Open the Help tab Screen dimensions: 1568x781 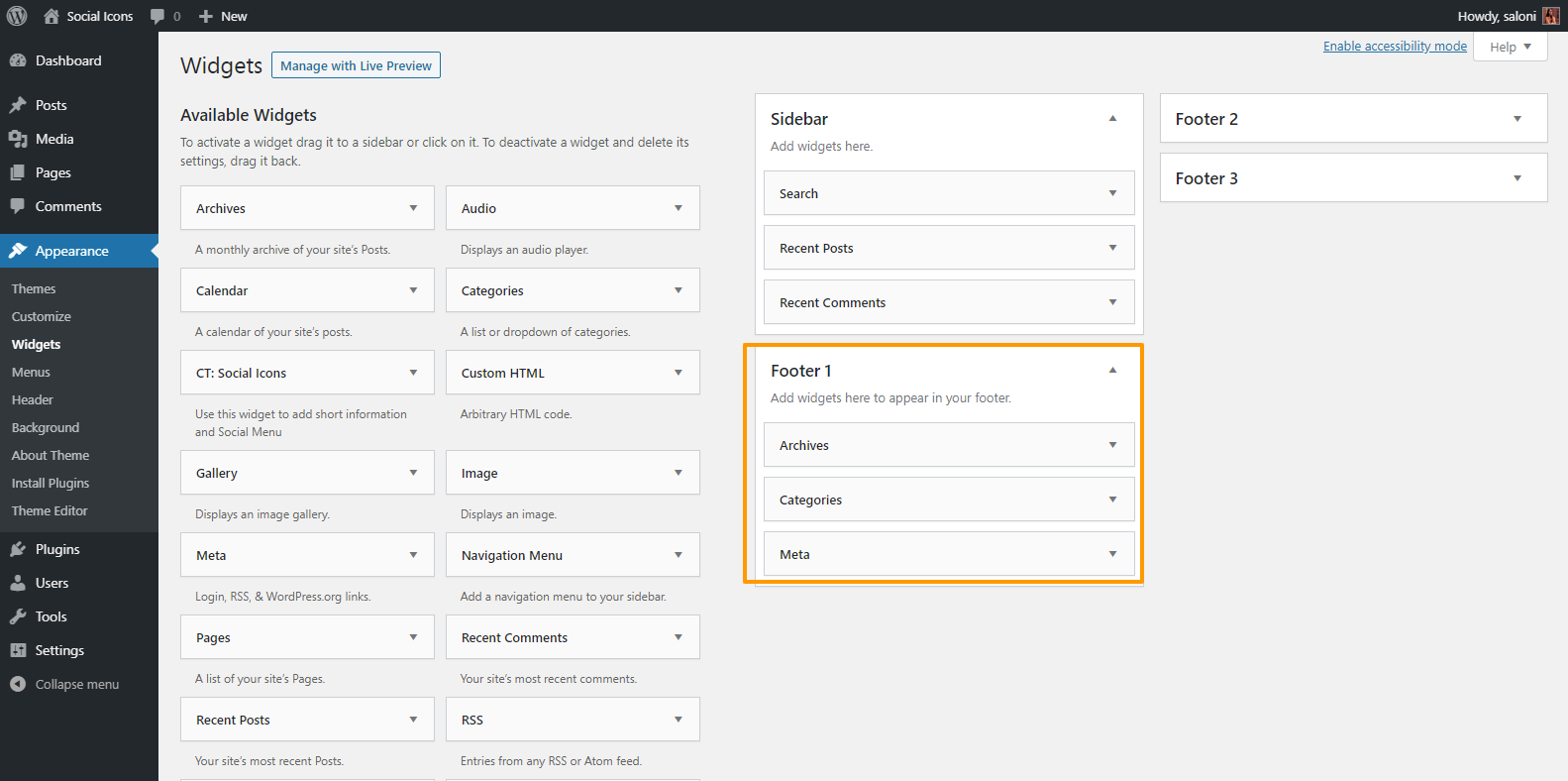1511,47
